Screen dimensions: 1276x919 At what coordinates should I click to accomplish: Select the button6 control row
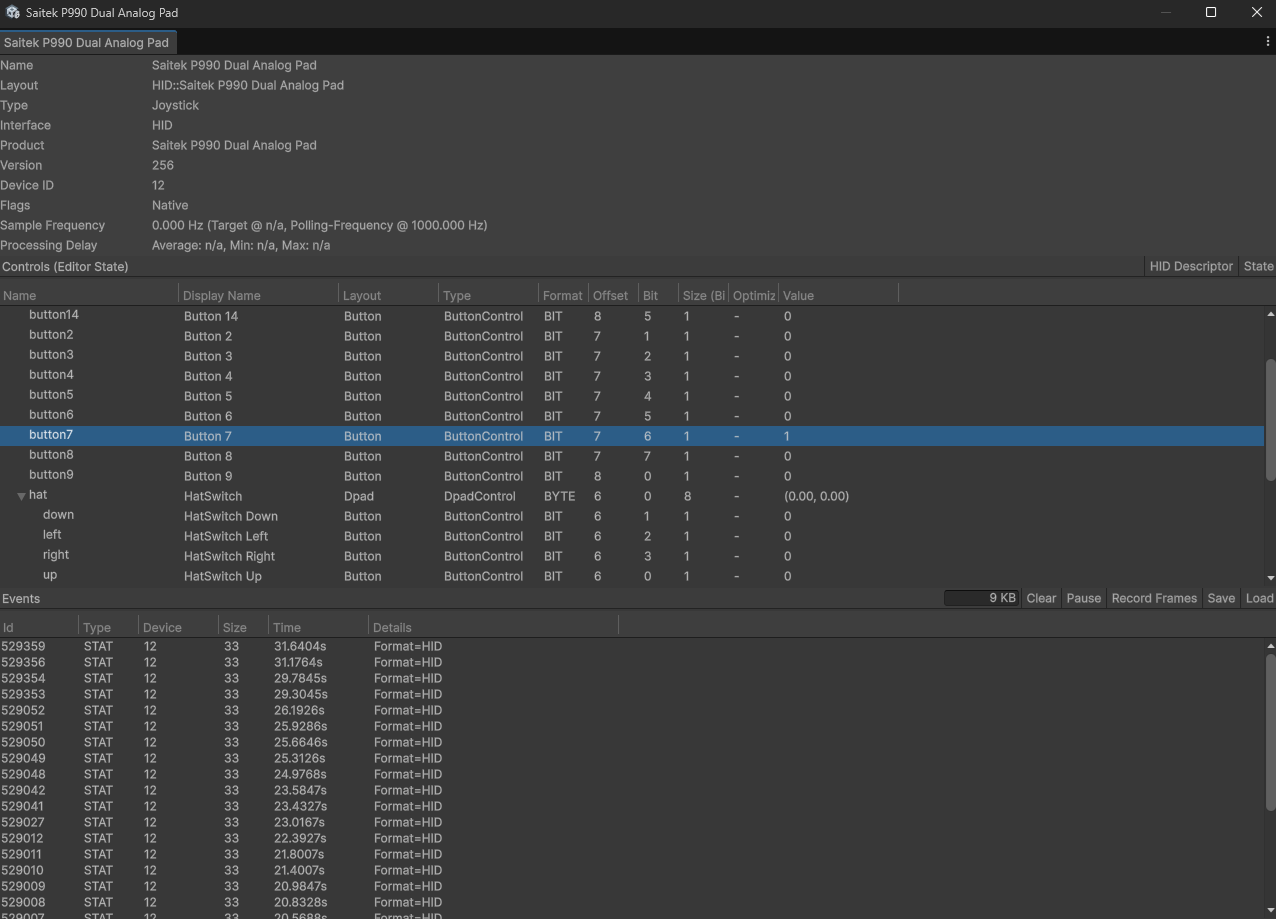tap(632, 416)
